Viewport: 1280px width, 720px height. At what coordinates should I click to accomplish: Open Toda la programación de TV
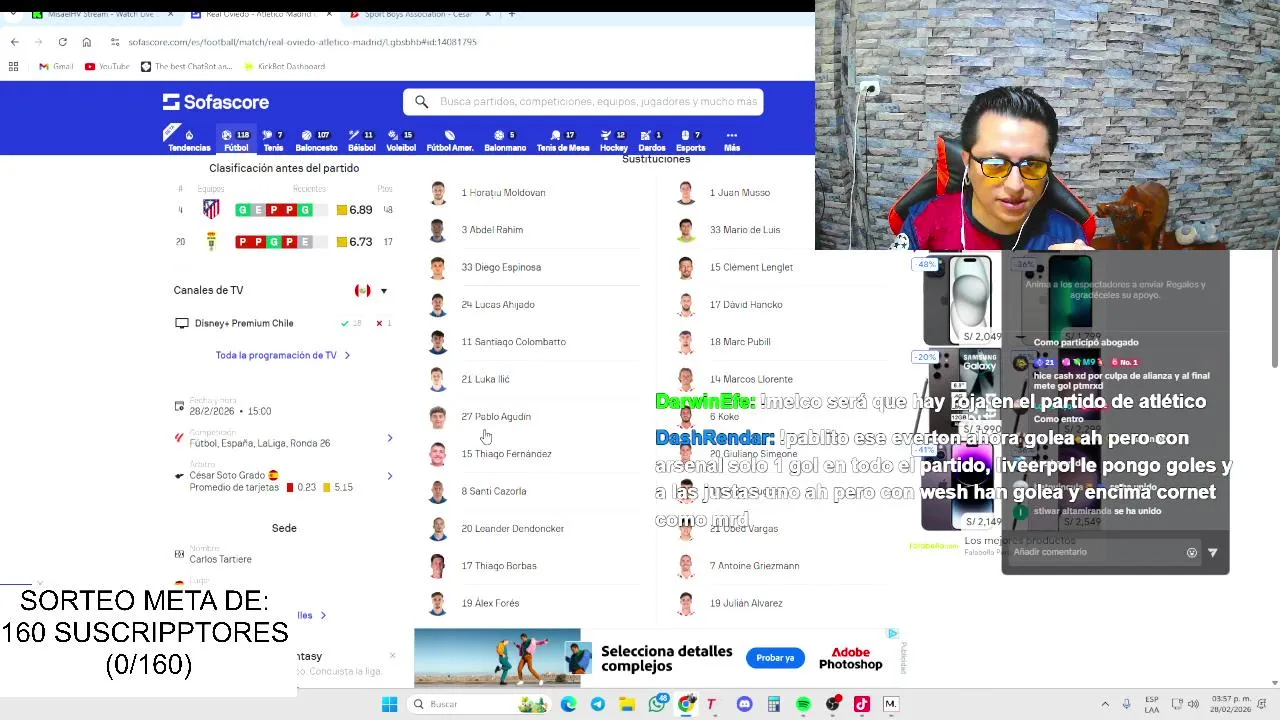point(283,355)
